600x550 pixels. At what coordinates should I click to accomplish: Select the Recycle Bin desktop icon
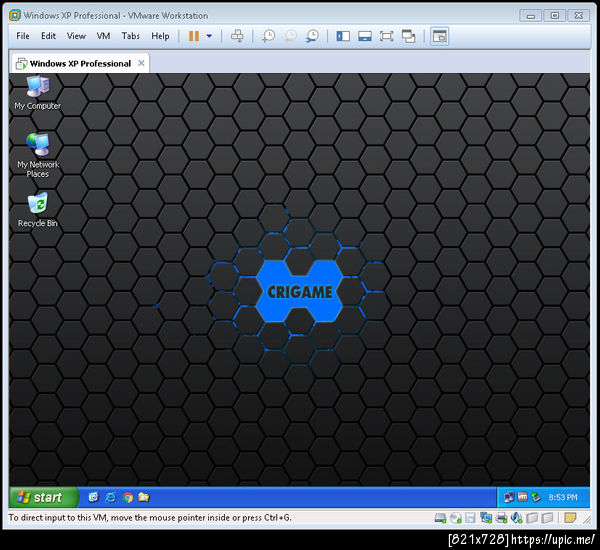click(38, 210)
